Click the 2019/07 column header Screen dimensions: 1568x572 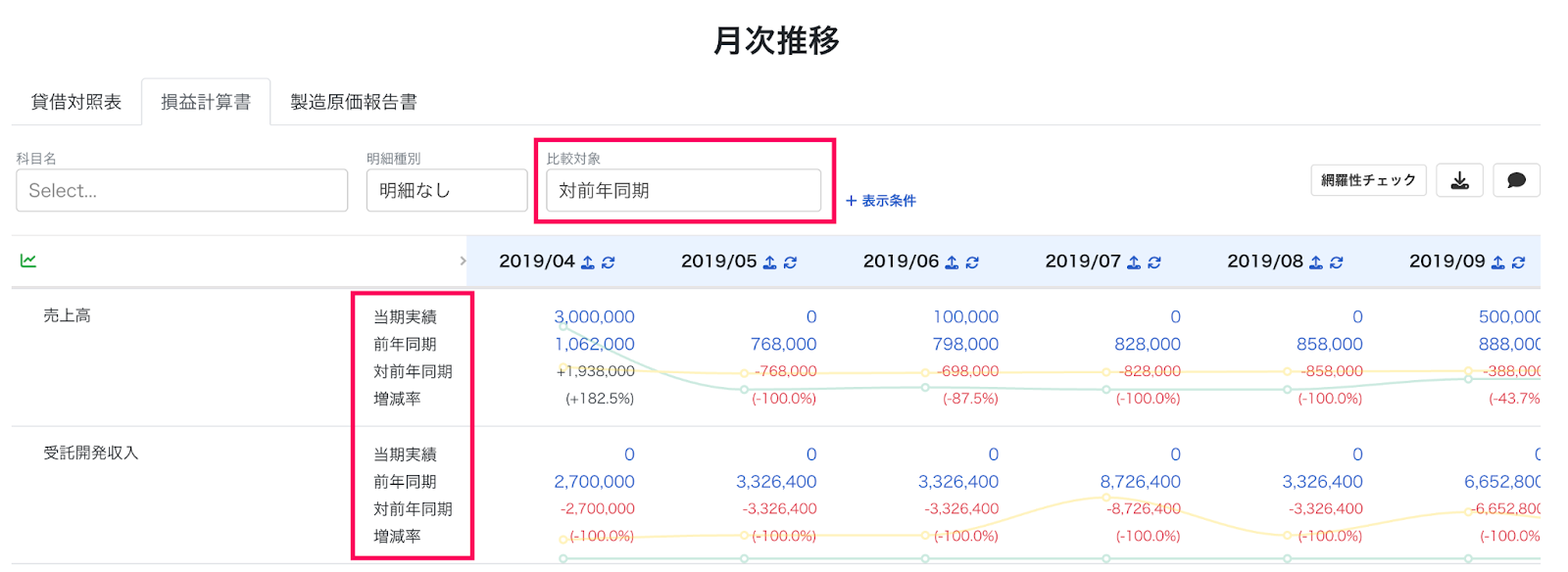pos(1083,262)
